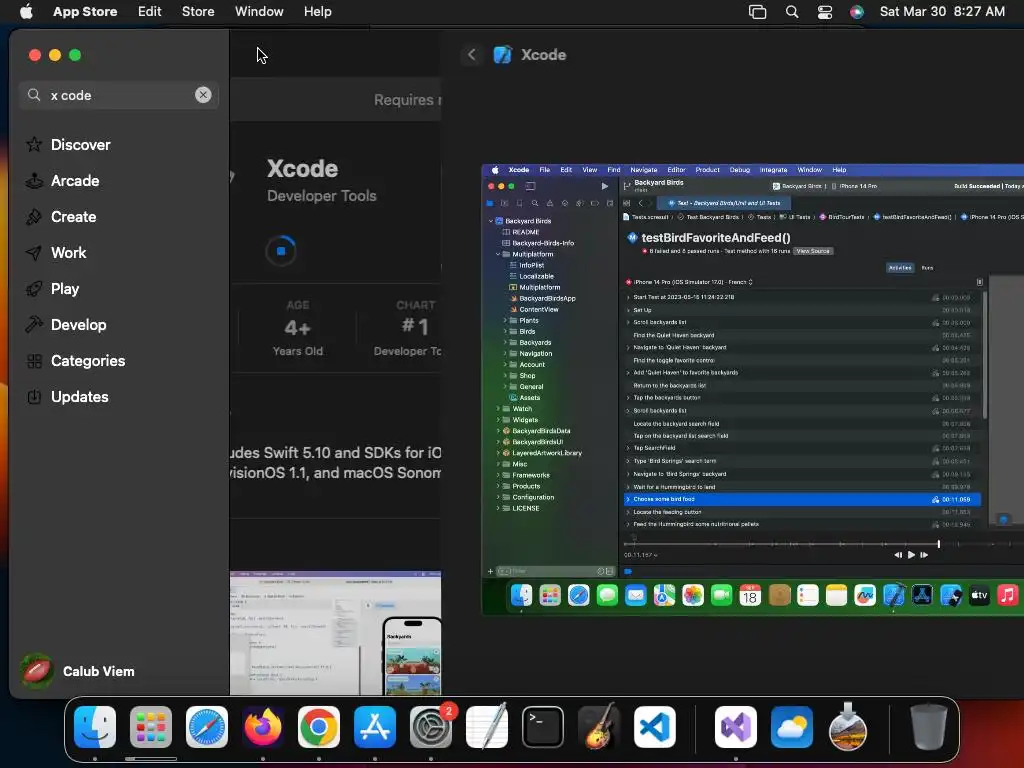Click the screen mirroring menu bar icon
This screenshot has width=1024, height=768.
[758, 12]
